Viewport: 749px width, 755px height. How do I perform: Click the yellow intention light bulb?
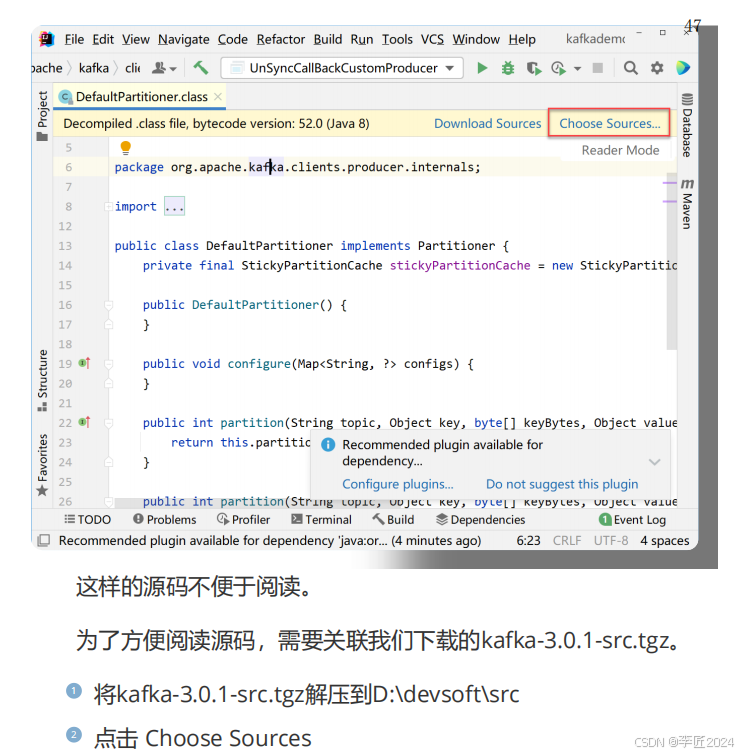coord(126,147)
